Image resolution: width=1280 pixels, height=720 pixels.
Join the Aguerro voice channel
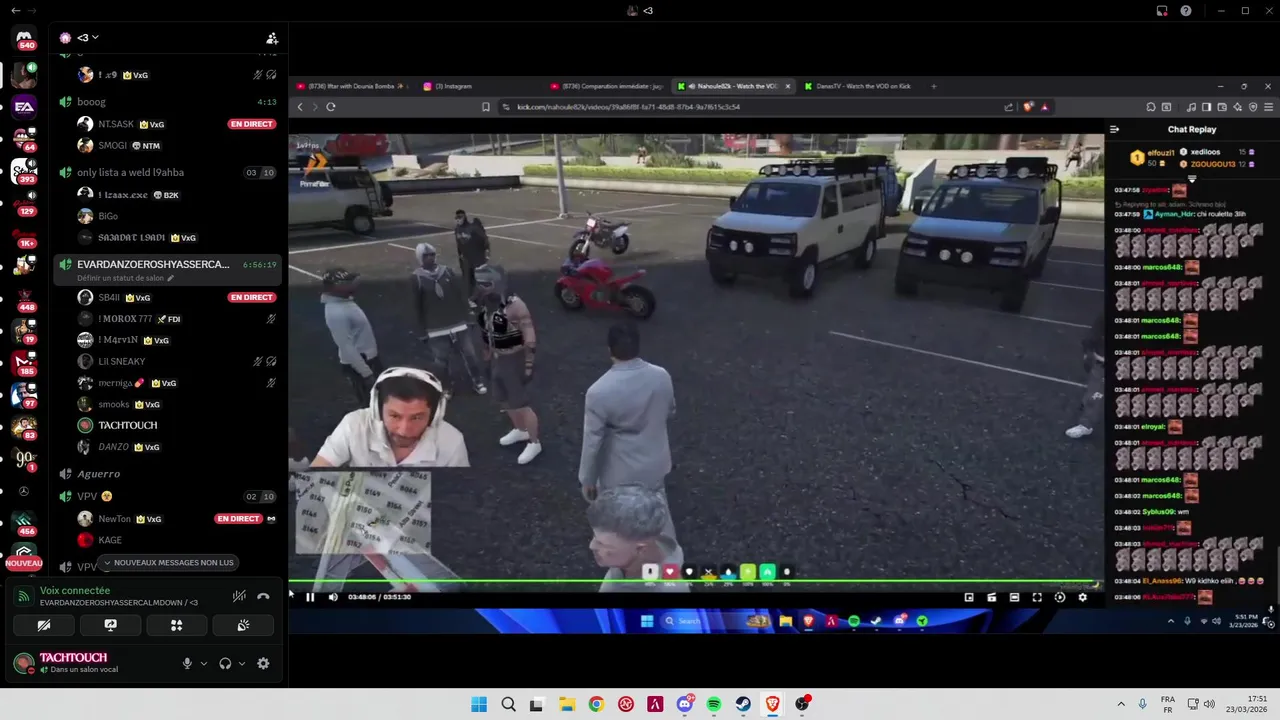[167, 474]
